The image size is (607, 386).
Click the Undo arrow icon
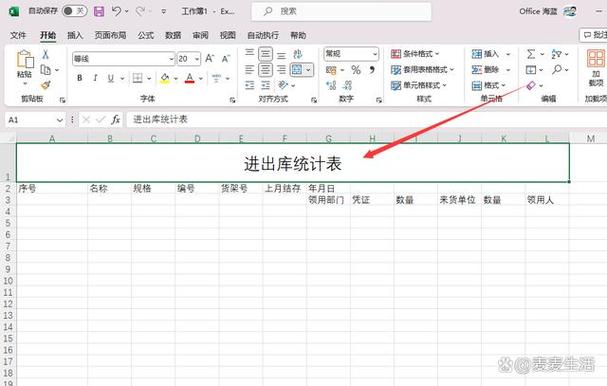point(116,11)
